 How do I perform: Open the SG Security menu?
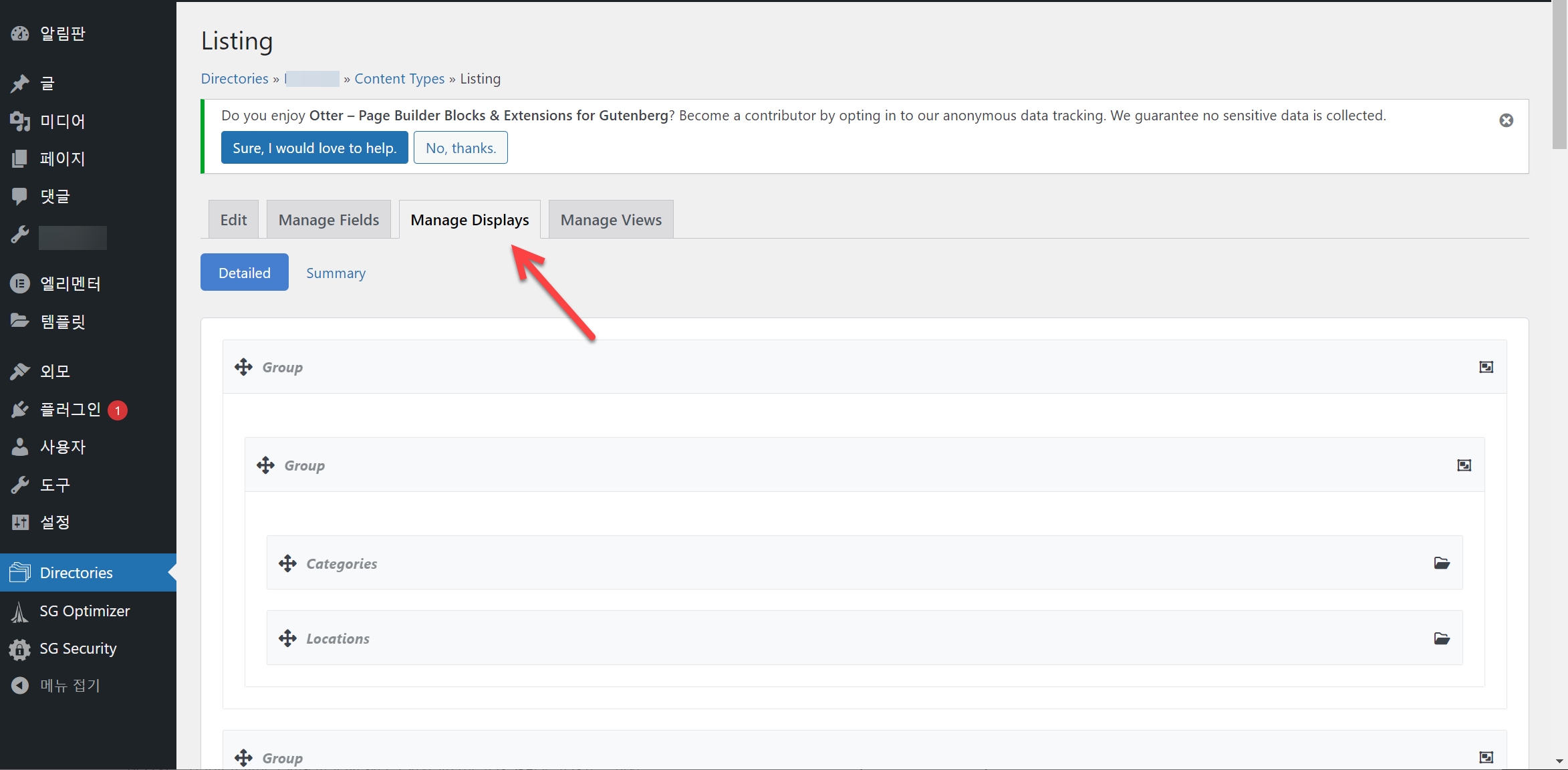coord(78,648)
